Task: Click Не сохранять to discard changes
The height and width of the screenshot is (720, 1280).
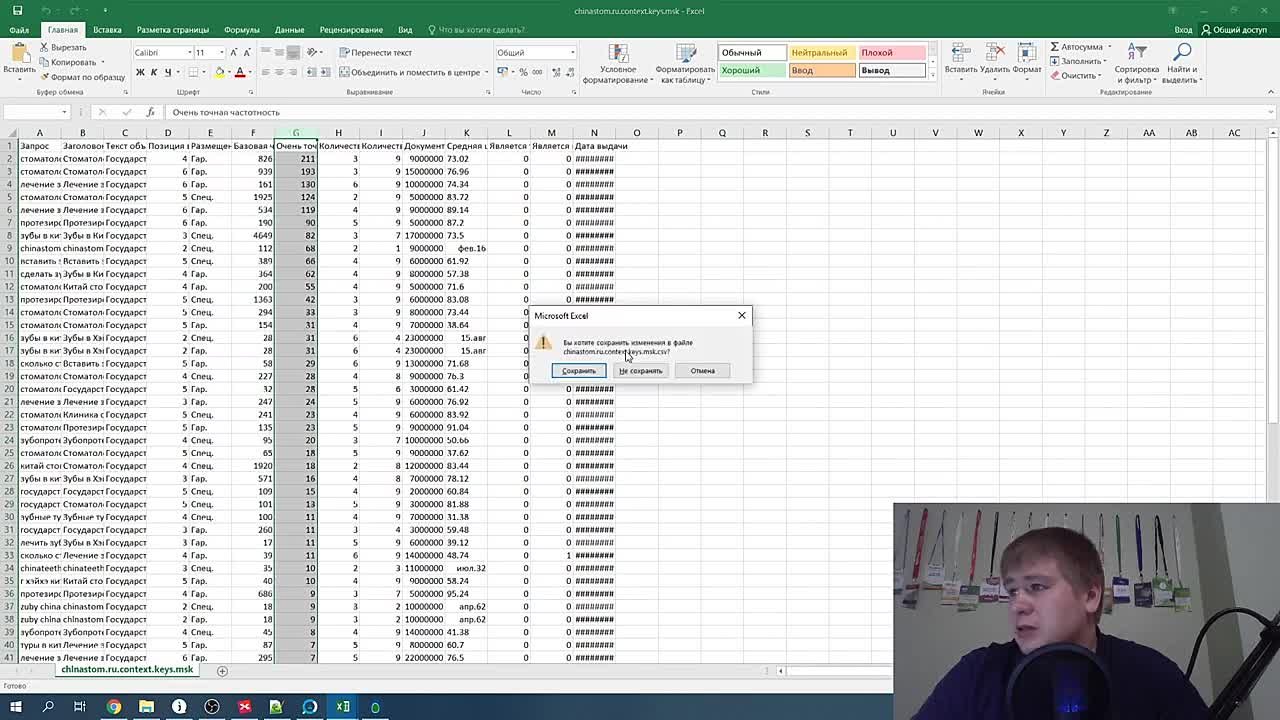Action: 640,370
